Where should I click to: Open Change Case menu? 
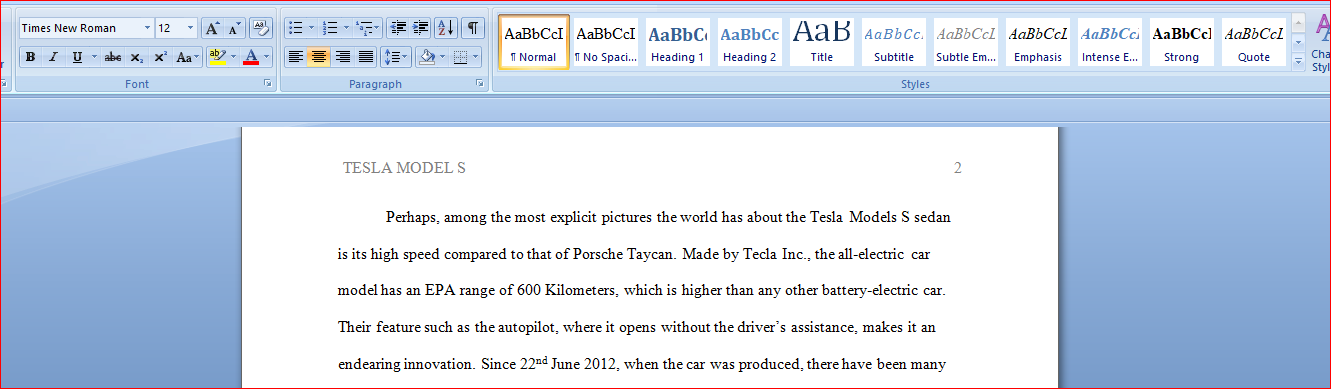tap(188, 57)
